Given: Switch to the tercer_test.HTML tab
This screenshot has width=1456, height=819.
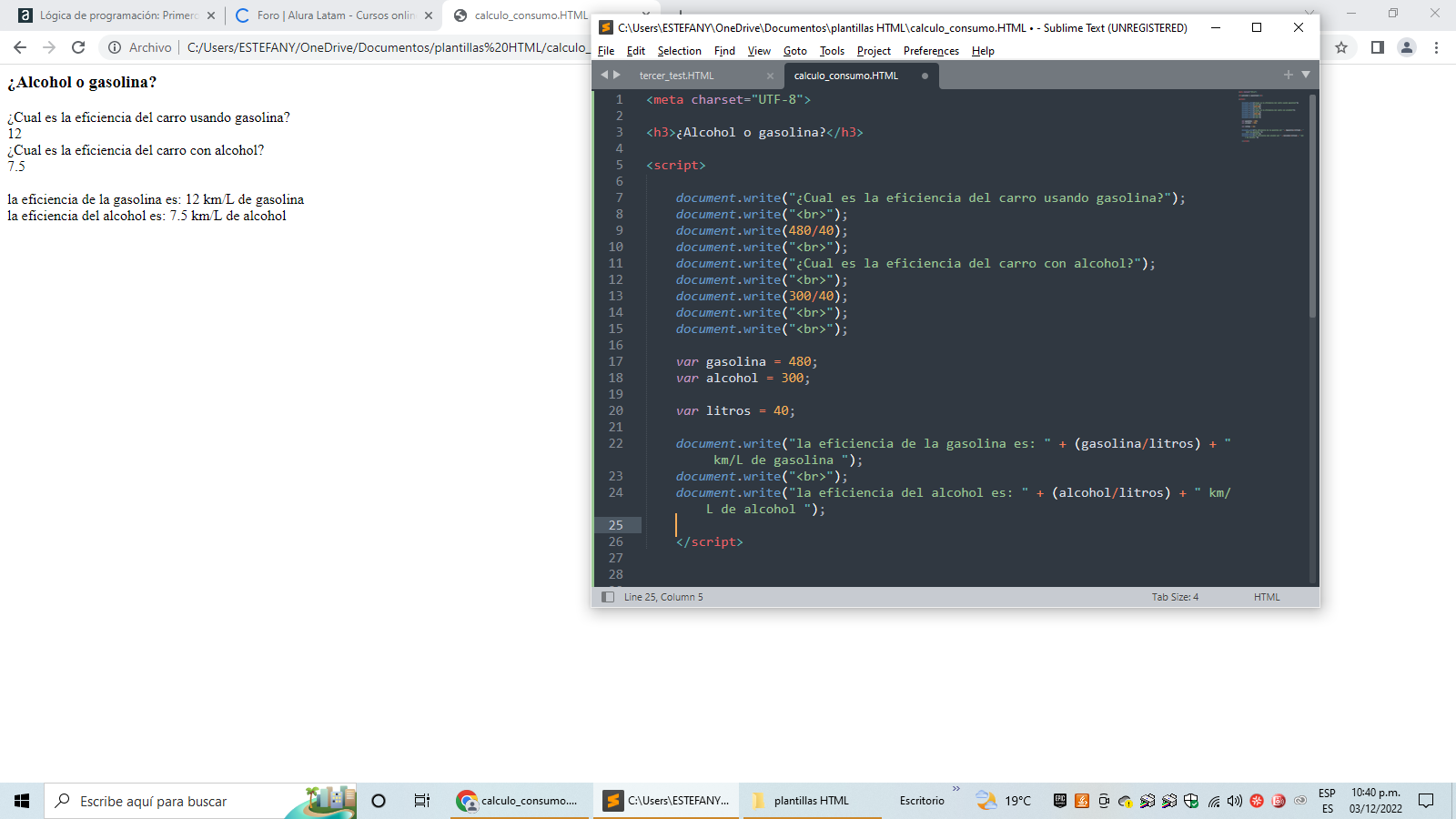Looking at the screenshot, I should point(677,76).
